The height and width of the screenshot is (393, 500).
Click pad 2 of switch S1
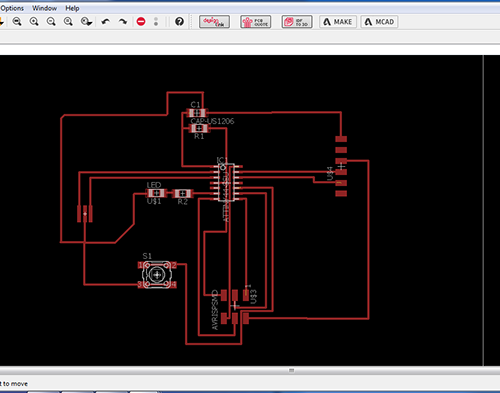pyautogui.click(x=174, y=265)
